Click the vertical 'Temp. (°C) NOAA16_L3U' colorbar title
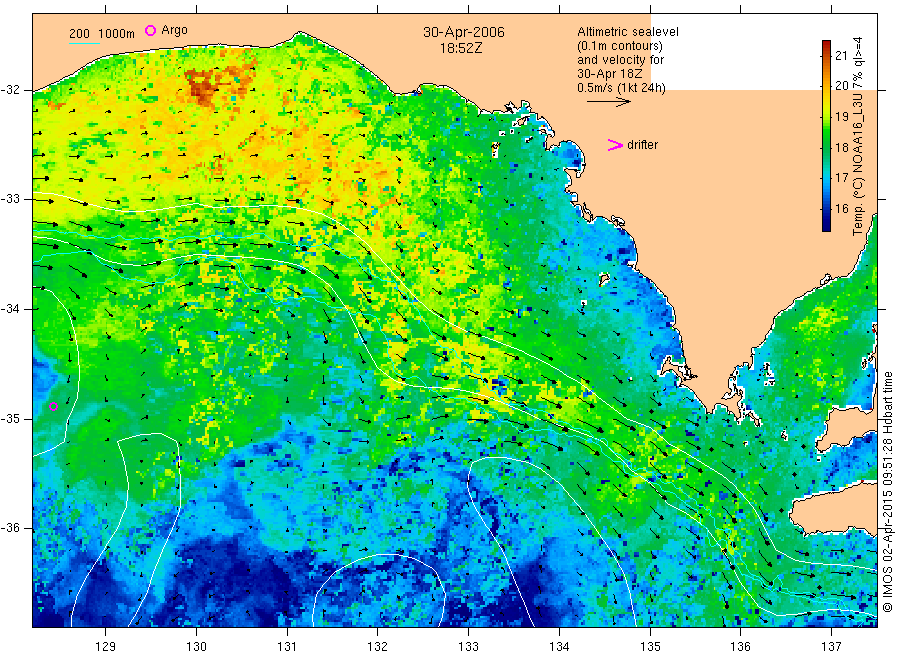Screen dimensions: 900x660 858,136
